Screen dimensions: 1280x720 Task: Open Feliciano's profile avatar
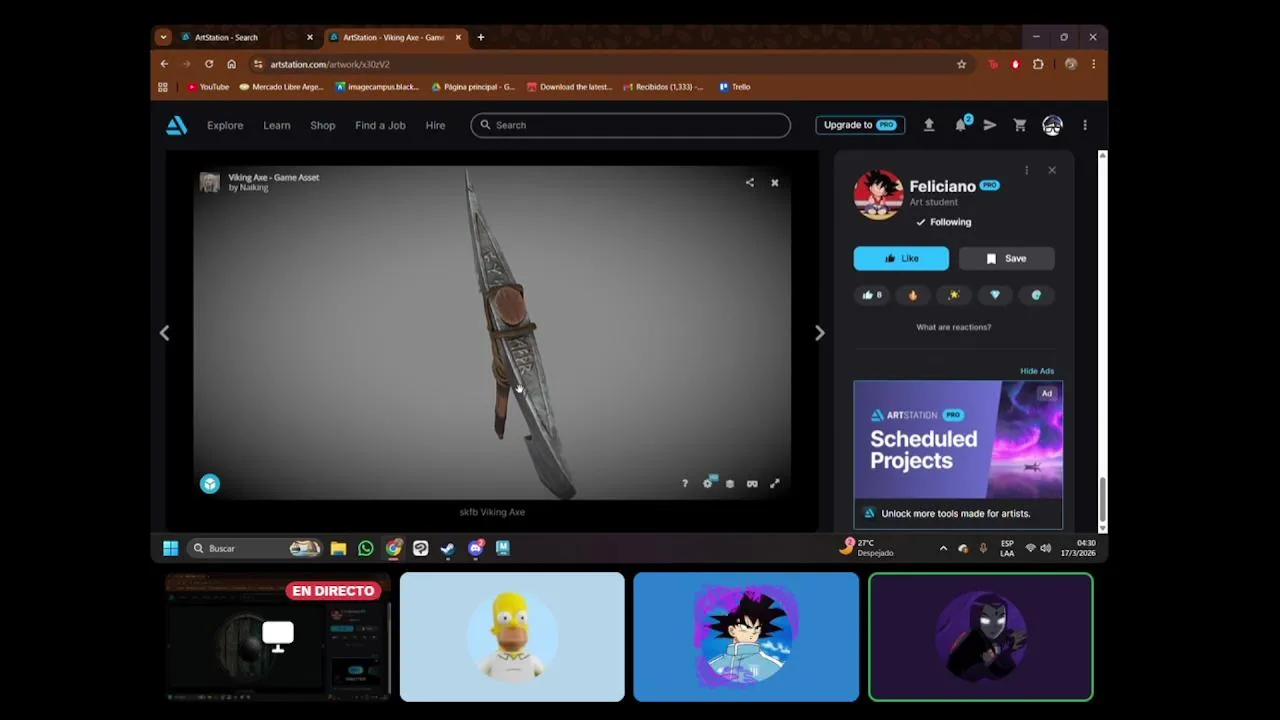click(x=878, y=194)
